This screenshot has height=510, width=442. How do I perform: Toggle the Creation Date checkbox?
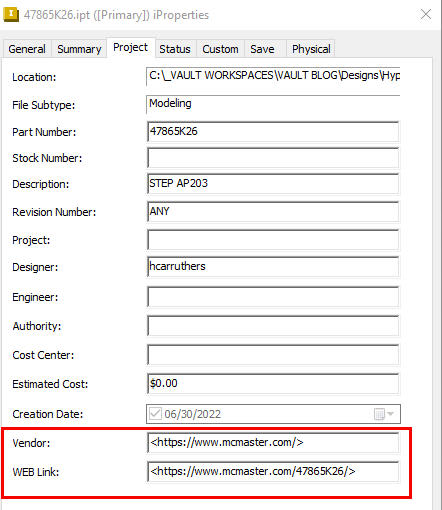coord(155,414)
